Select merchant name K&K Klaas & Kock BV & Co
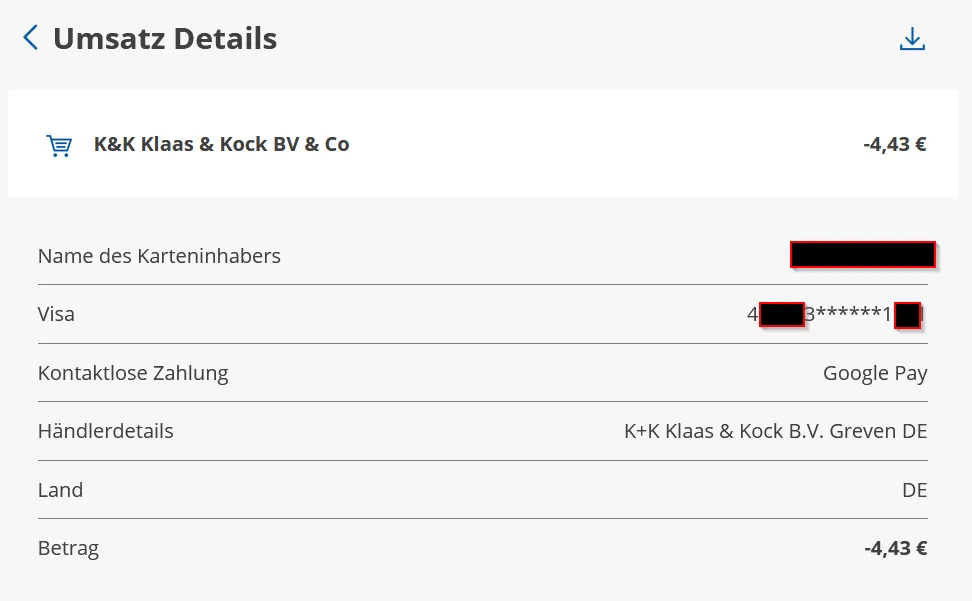 (221, 144)
